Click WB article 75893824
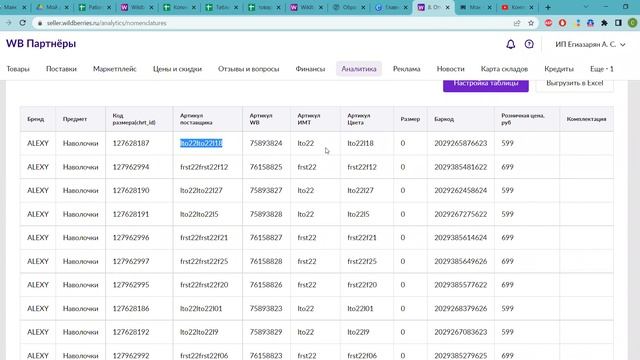Viewport: 640px width, 360px height. 266,143
